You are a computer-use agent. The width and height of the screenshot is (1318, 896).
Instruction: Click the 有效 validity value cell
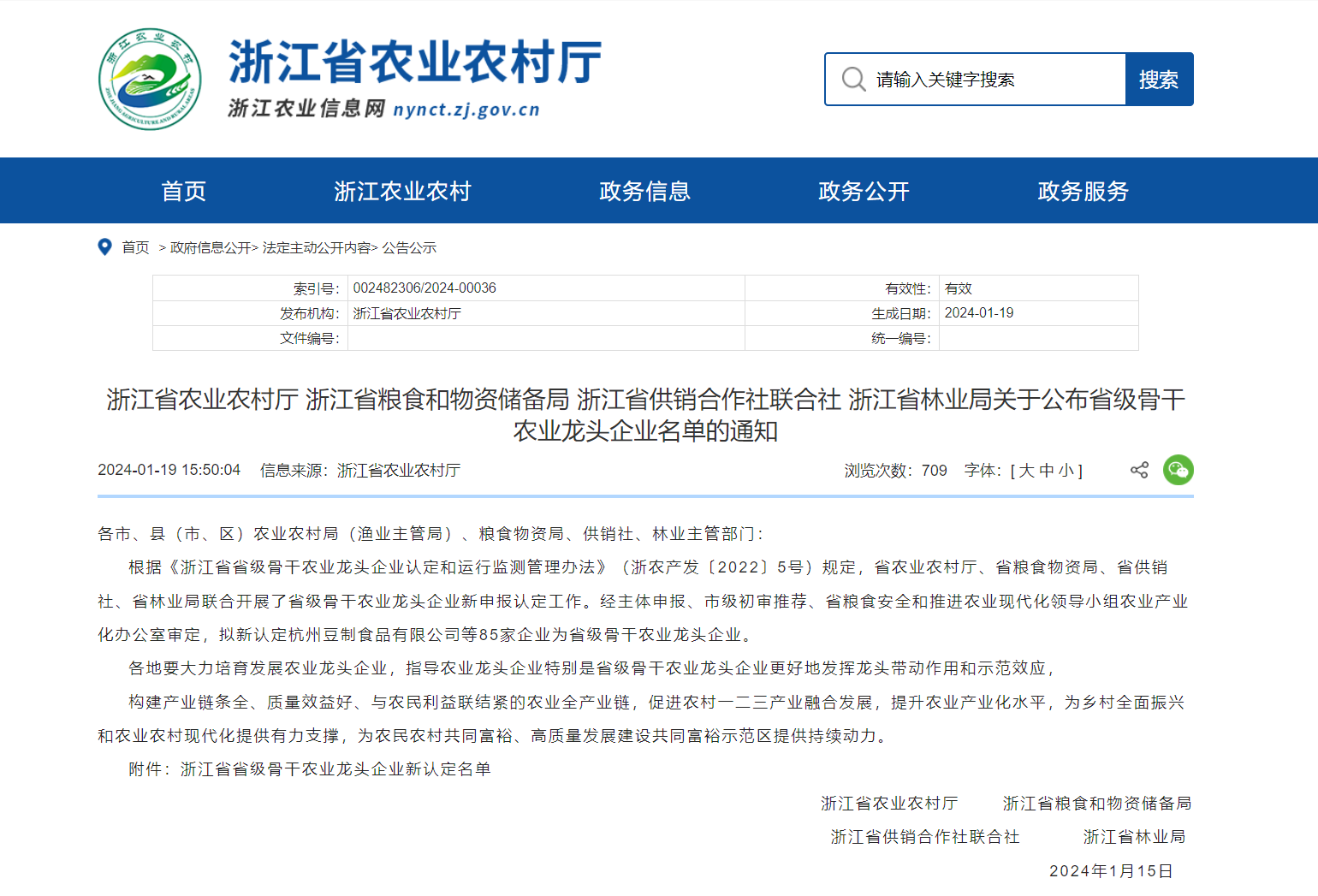point(1039,288)
